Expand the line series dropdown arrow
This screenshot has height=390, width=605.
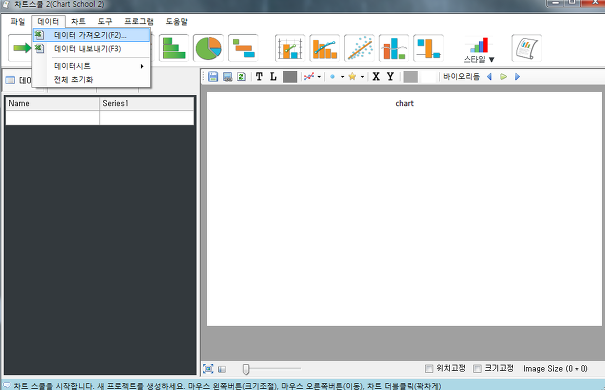[319, 77]
